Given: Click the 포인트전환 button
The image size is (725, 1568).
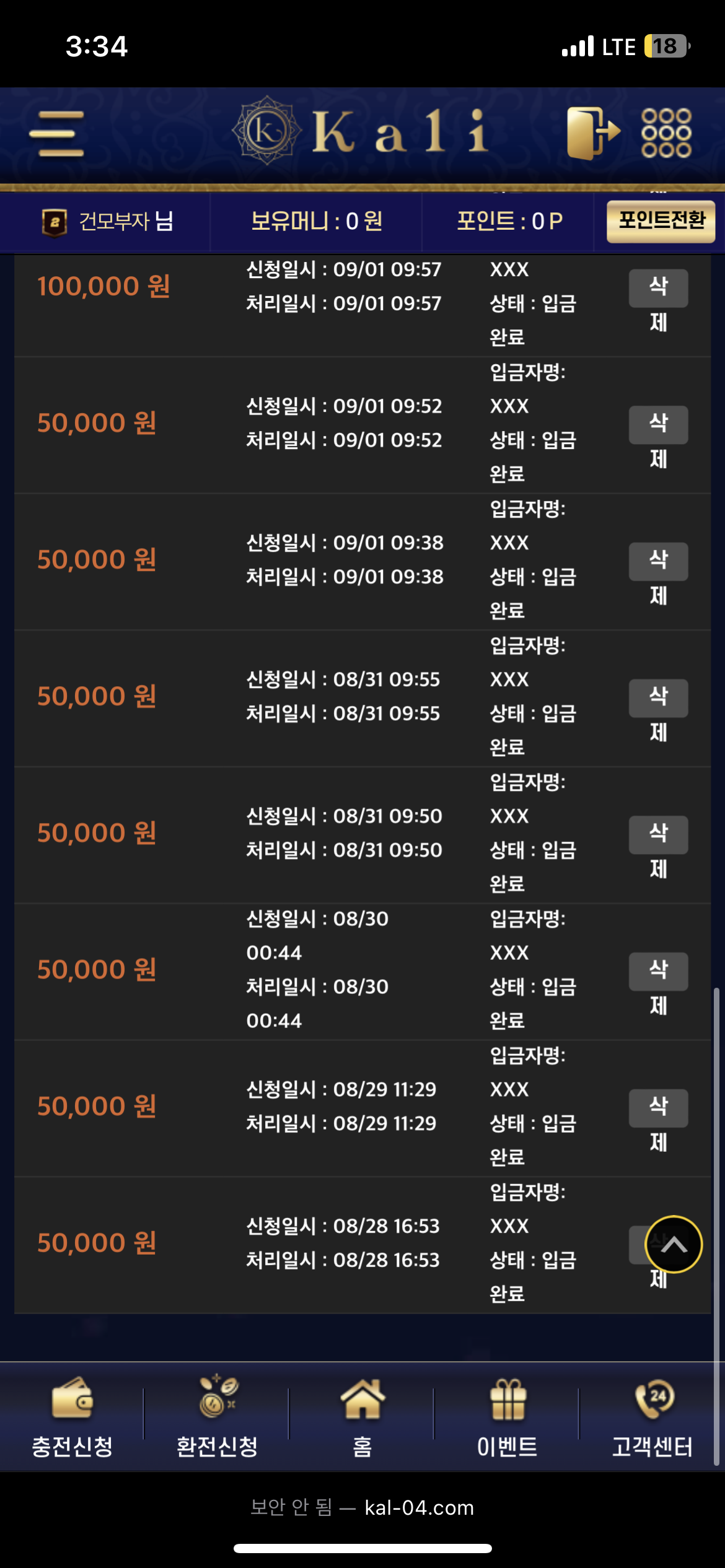Looking at the screenshot, I should tap(661, 221).
